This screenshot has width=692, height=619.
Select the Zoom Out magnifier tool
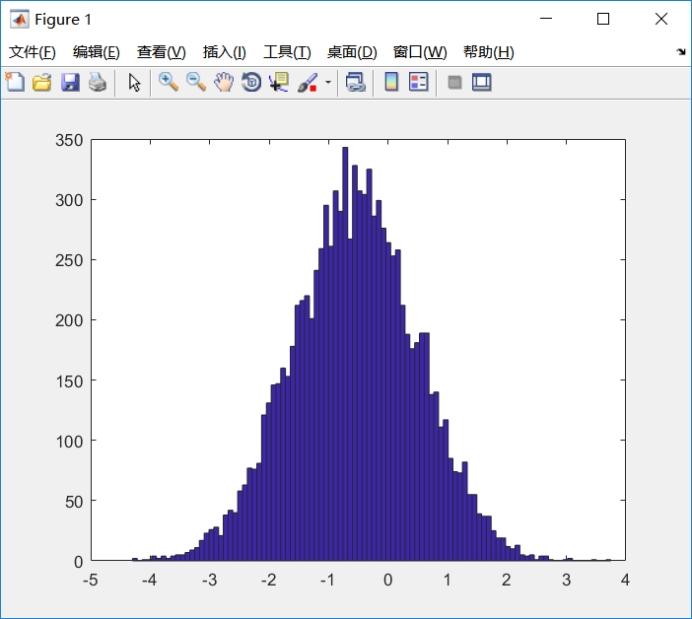tap(196, 83)
